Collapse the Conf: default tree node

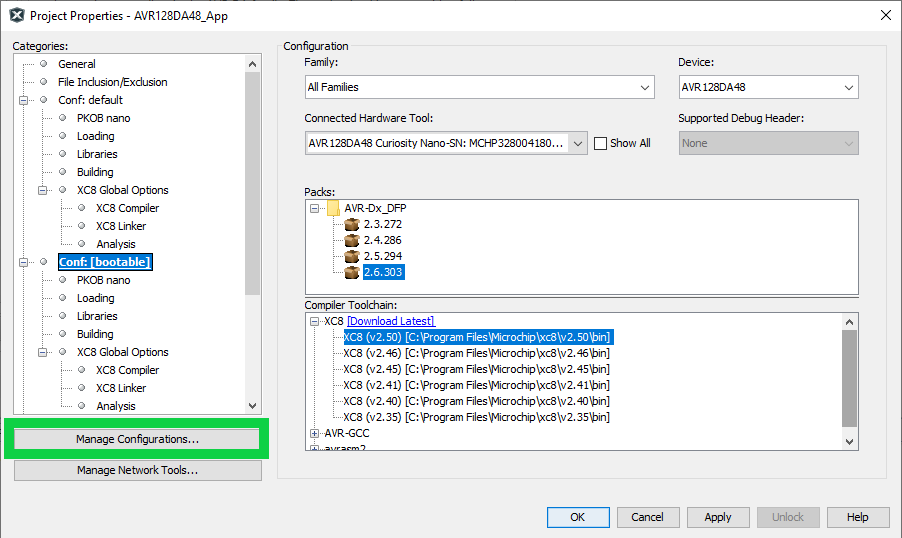click(24, 100)
